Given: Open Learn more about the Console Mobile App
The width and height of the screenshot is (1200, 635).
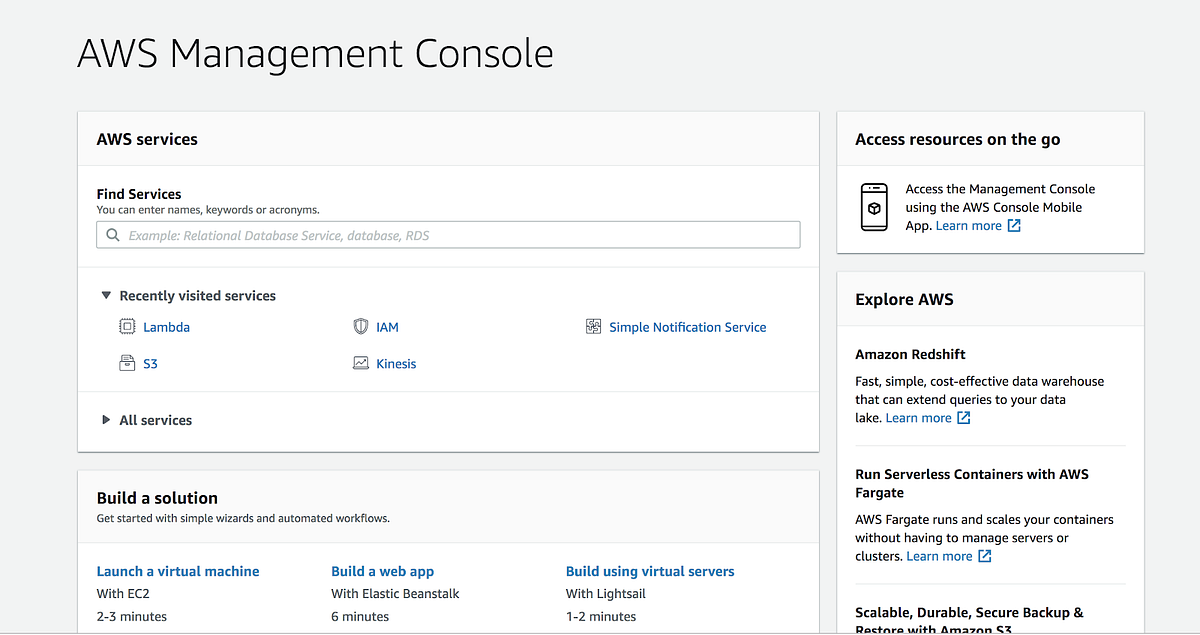Looking at the screenshot, I should pyautogui.click(x=968, y=225).
